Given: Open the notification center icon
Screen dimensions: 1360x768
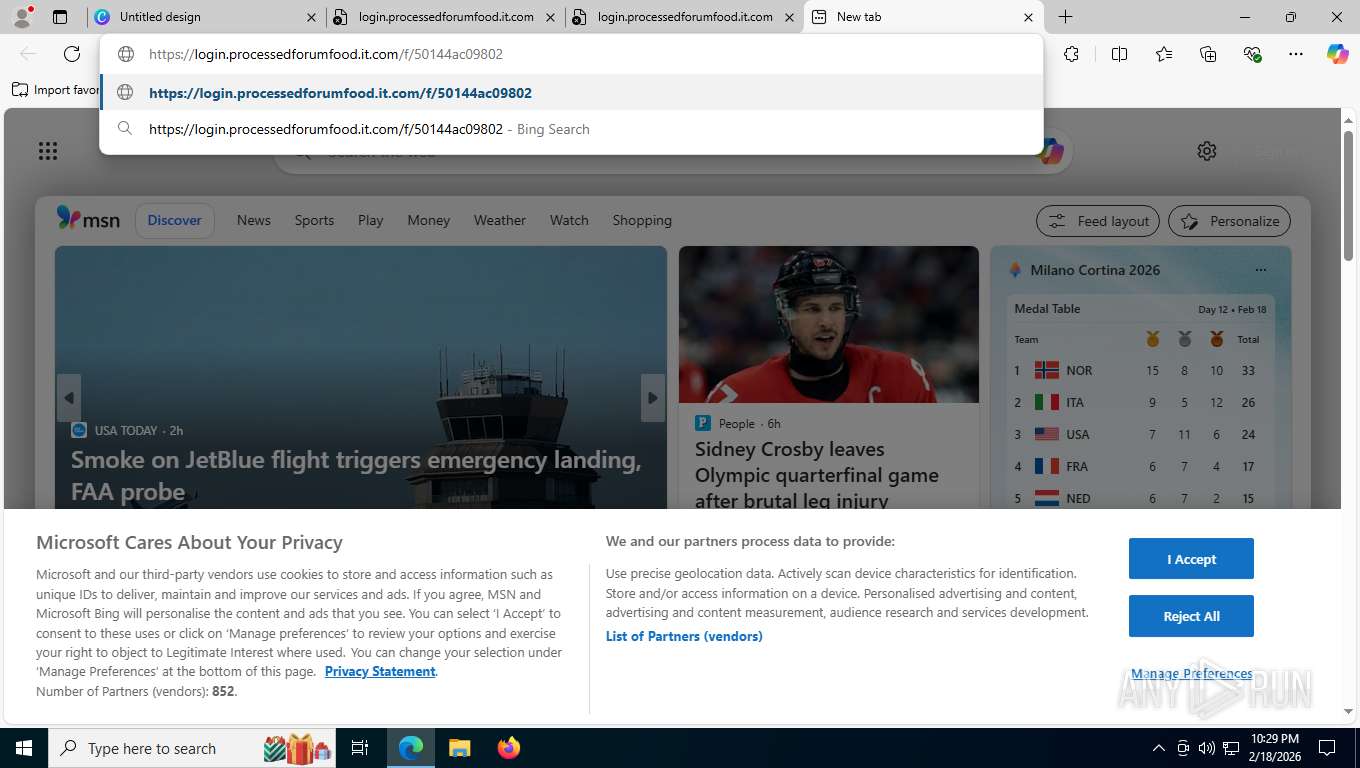Looking at the screenshot, I should tap(1327, 748).
